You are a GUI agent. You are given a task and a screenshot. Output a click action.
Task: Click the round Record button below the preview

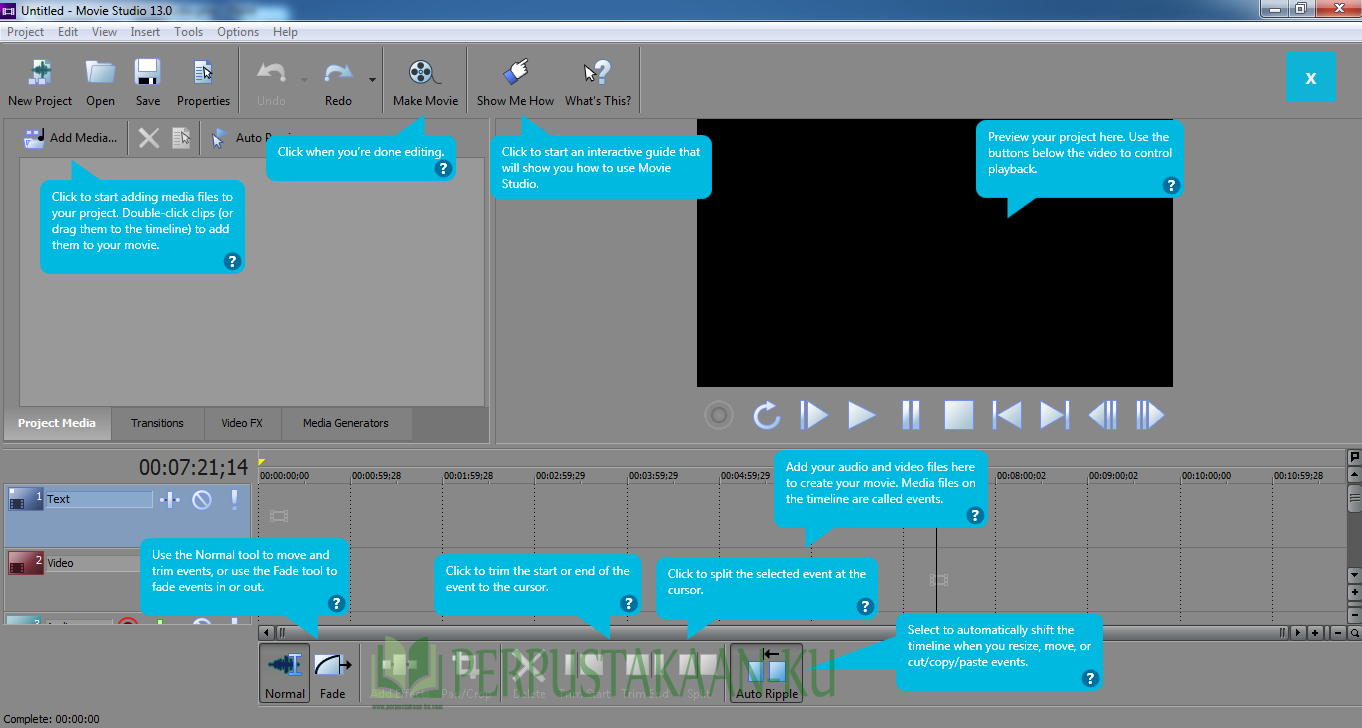coord(719,415)
